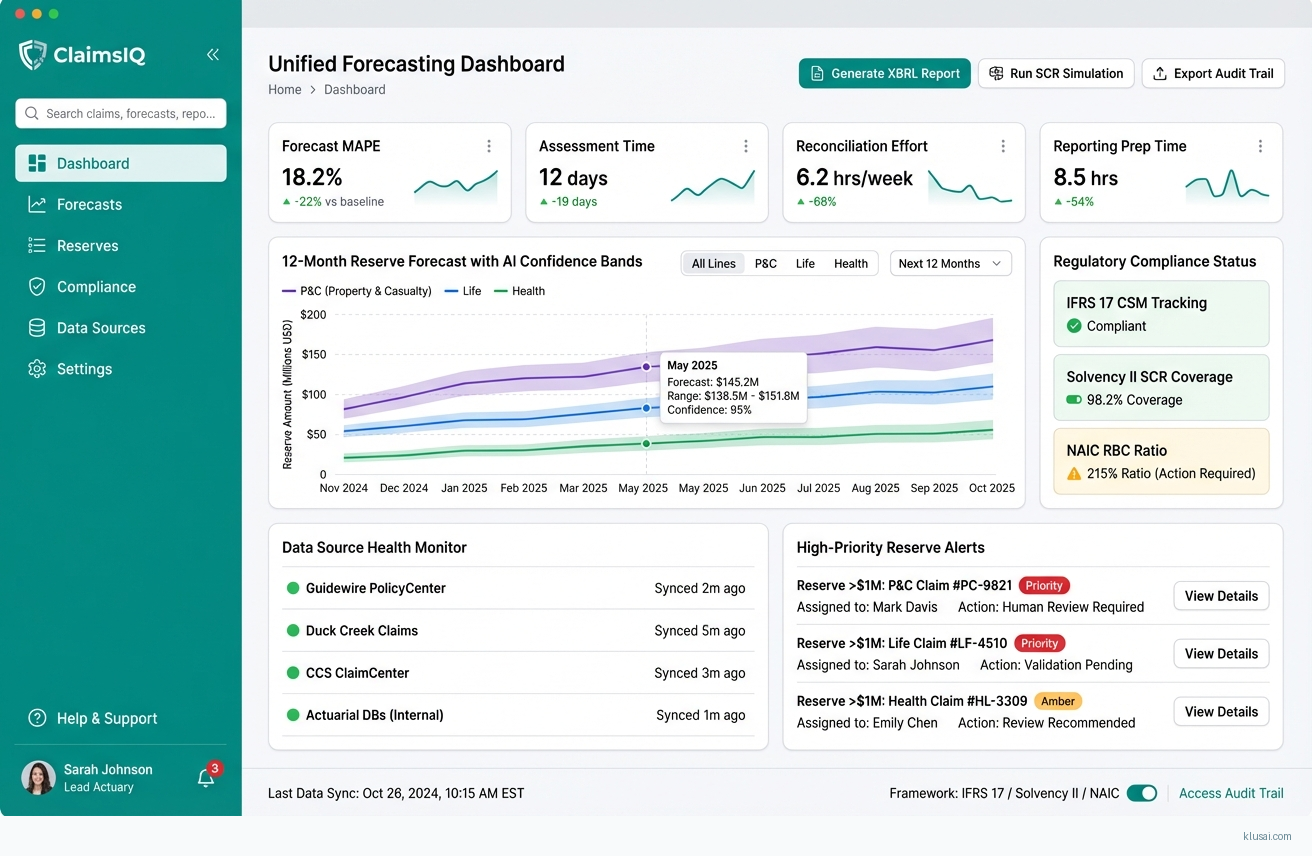Open Compliance in the sidebar menu
The height and width of the screenshot is (856, 1312).
[96, 287]
